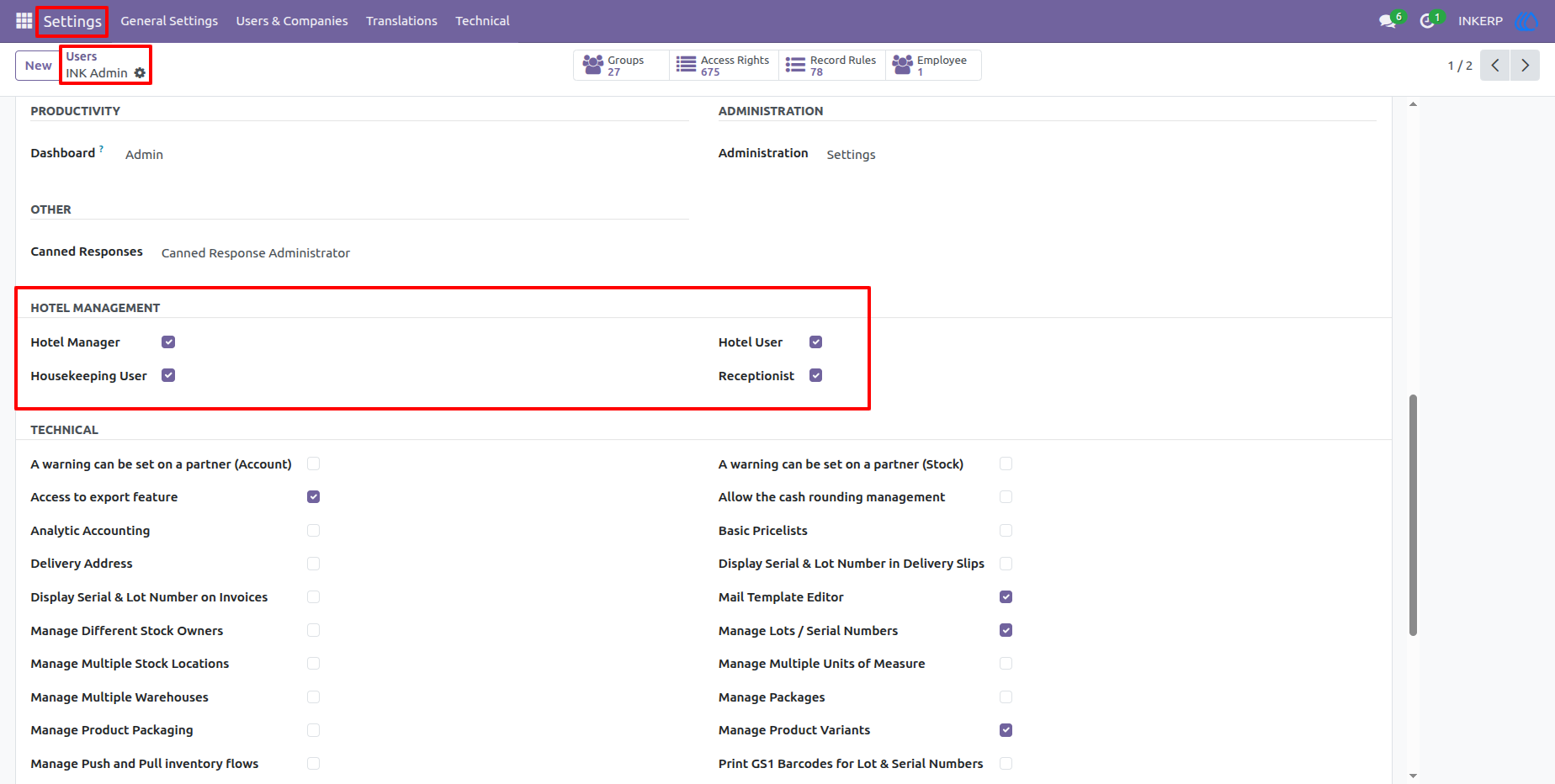The width and height of the screenshot is (1555, 784).
Task: Open the Groups stat button
Action: point(621,66)
